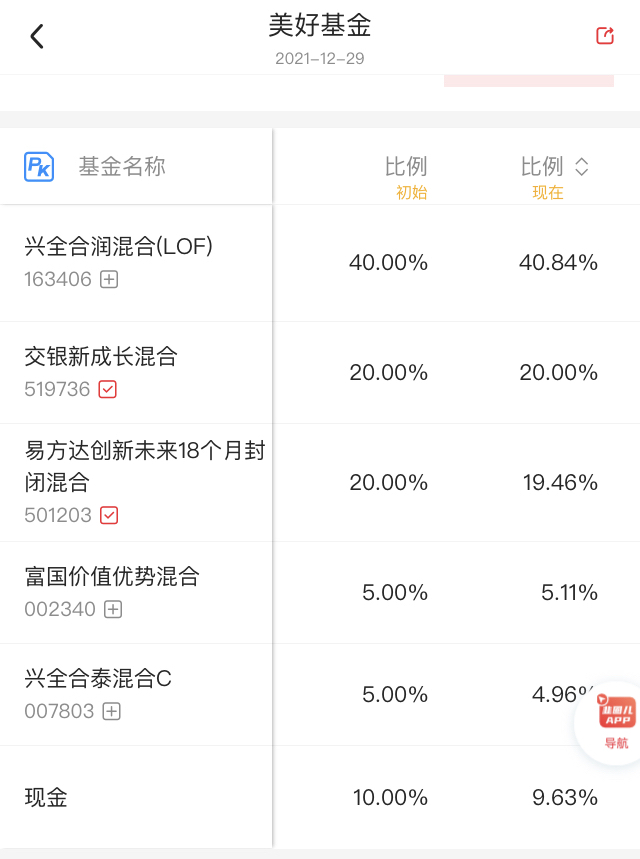Tap the back arrow icon
640x859 pixels.
pyautogui.click(x=37, y=37)
